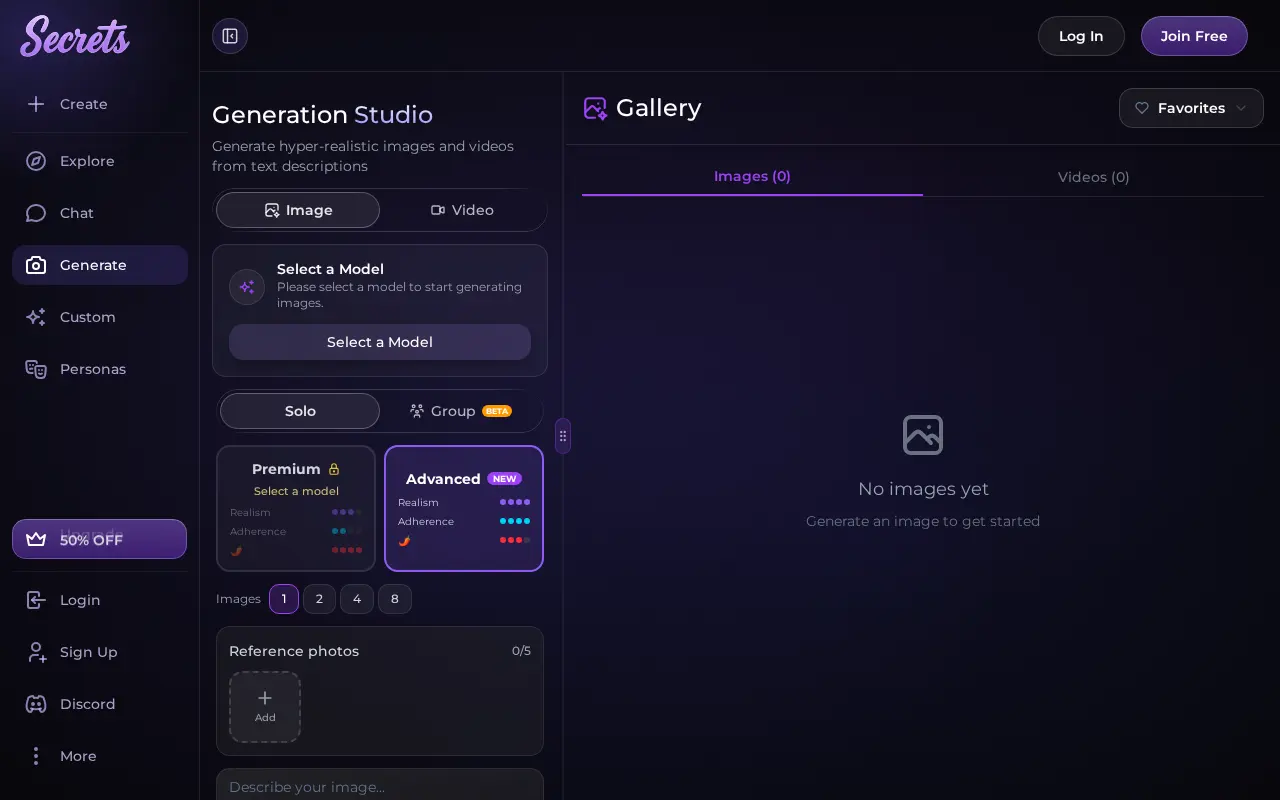The width and height of the screenshot is (1280, 800).
Task: Select Generate in the sidebar
Action: [x=100, y=265]
